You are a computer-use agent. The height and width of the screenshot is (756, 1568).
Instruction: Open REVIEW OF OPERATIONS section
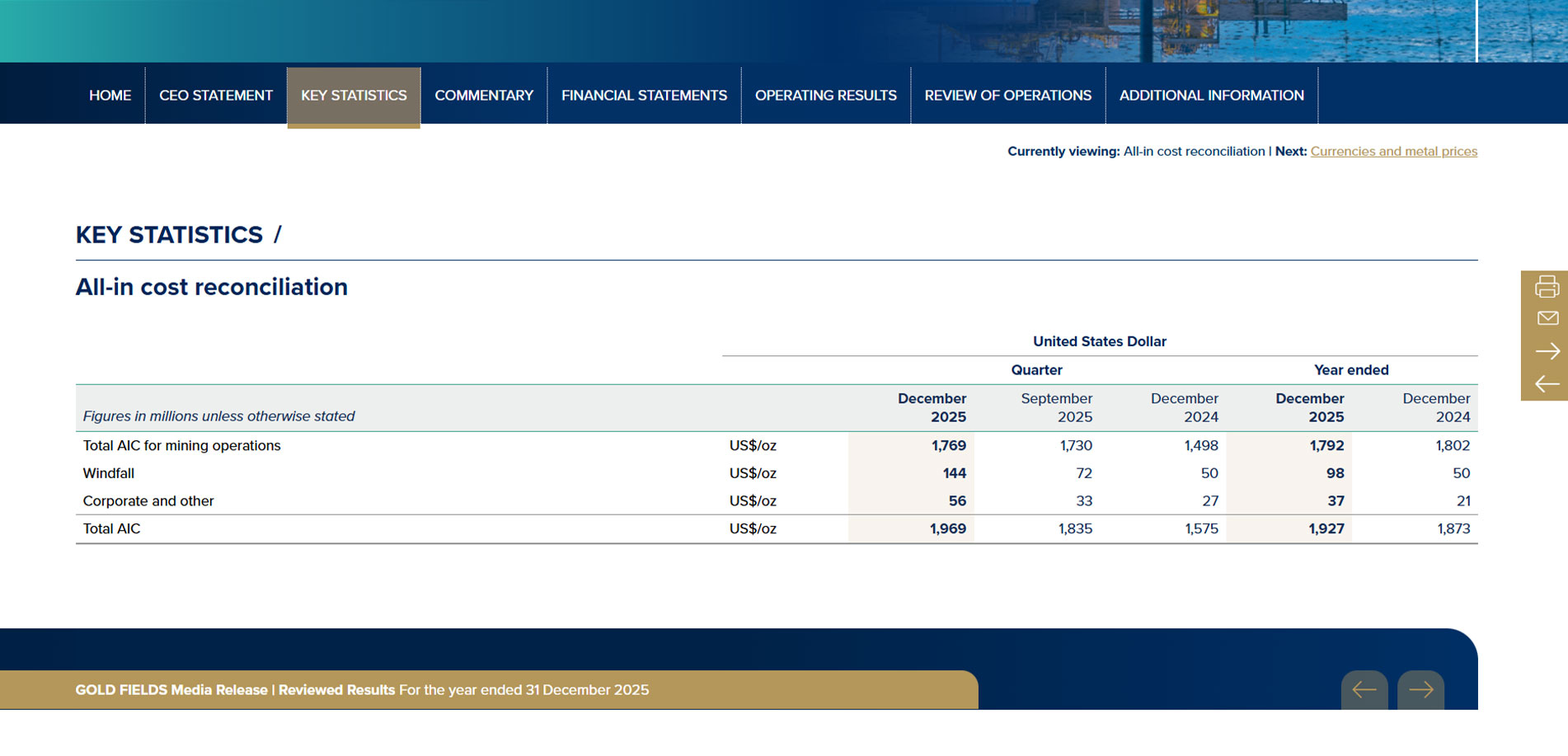tap(1007, 96)
